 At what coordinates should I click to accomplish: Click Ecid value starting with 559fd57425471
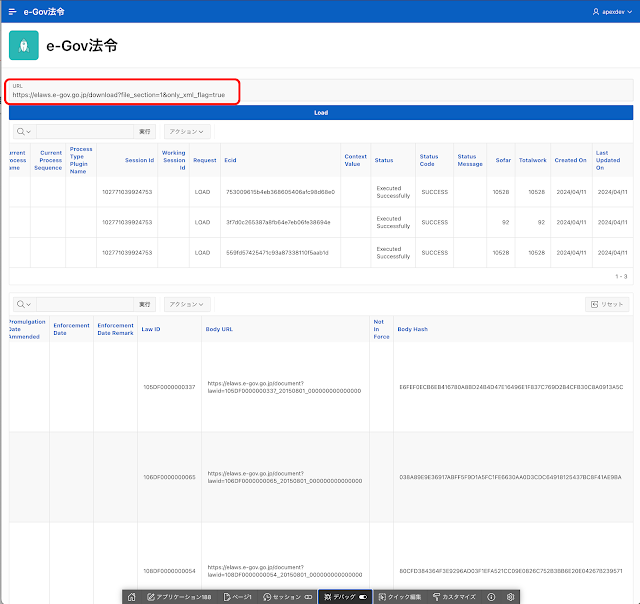point(277,253)
